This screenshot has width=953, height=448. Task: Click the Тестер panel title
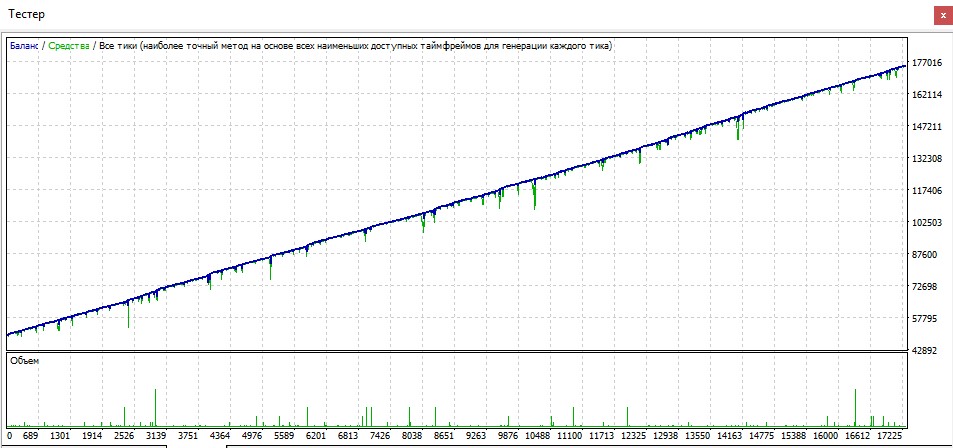coord(26,14)
